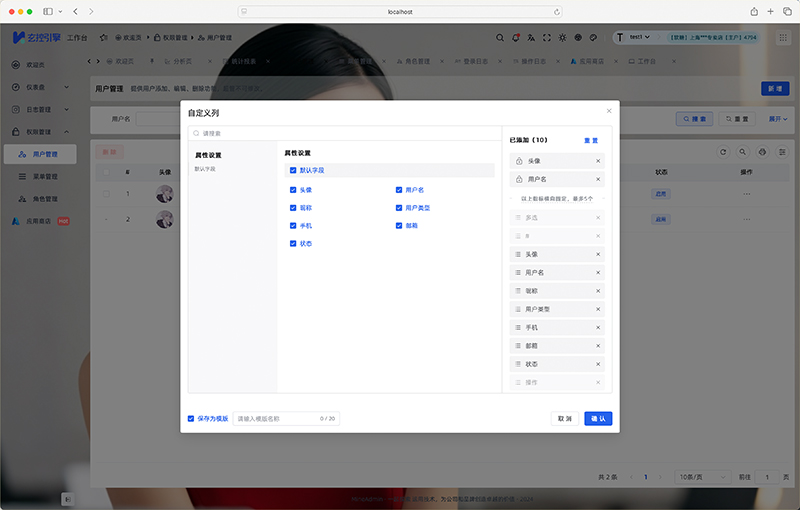Image resolution: width=800 pixels, height=510 pixels.
Task: Remove 手机 from the added columns list
Action: click(598, 328)
